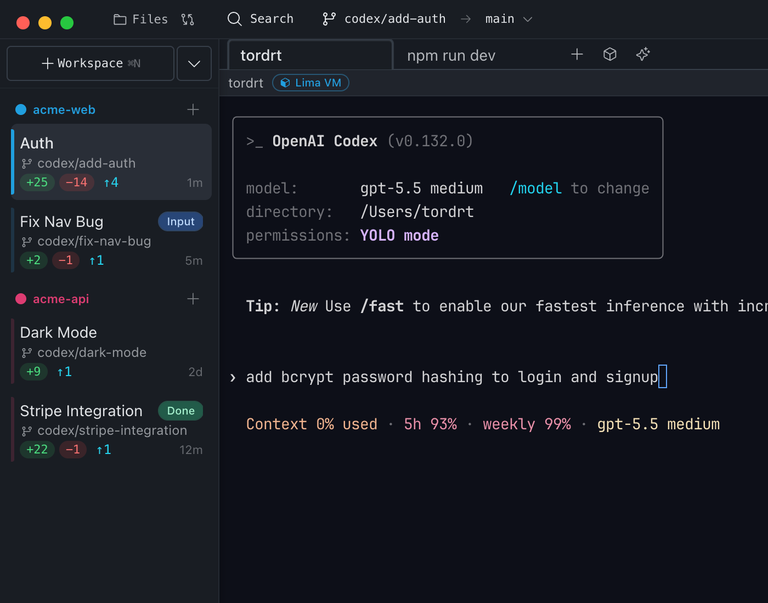This screenshot has height=603, width=768.
Task: Add a workspace to acme-api
Action: (x=193, y=299)
